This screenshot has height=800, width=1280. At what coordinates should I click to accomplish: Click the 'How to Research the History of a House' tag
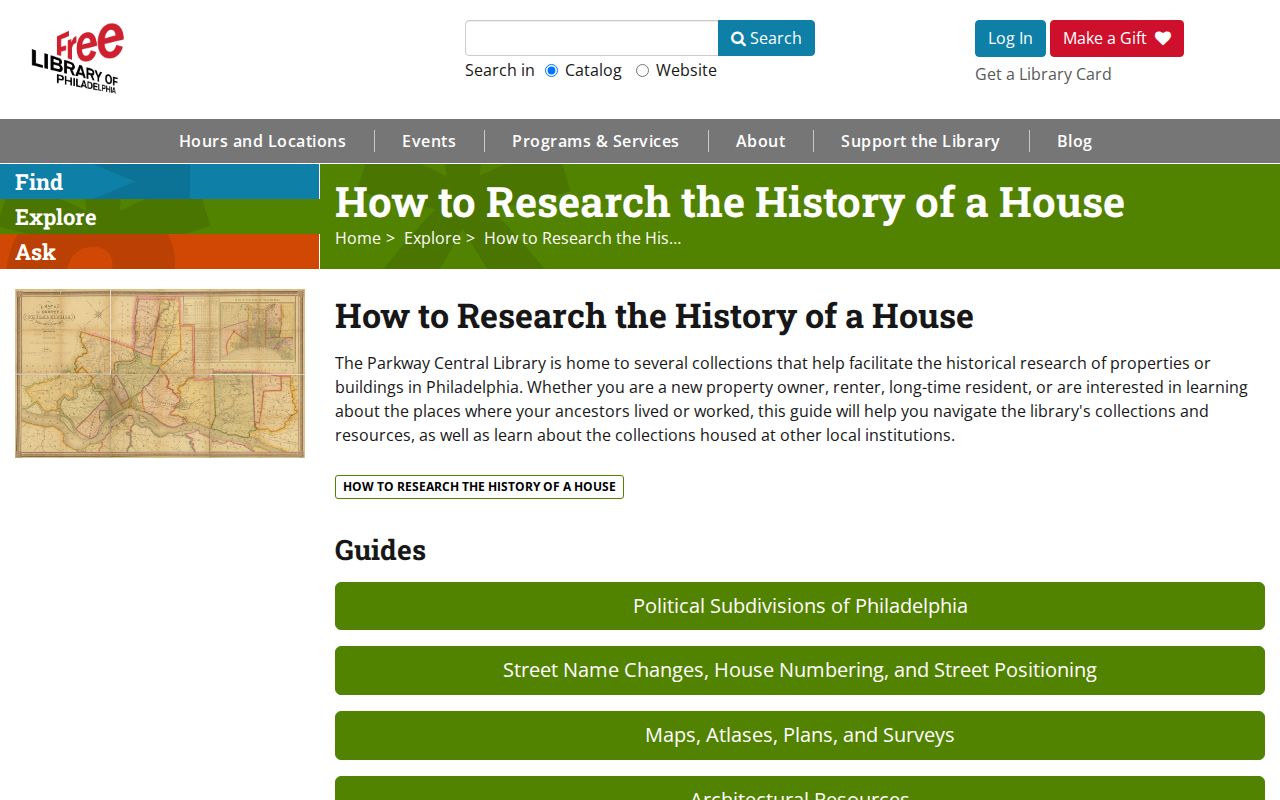479,487
